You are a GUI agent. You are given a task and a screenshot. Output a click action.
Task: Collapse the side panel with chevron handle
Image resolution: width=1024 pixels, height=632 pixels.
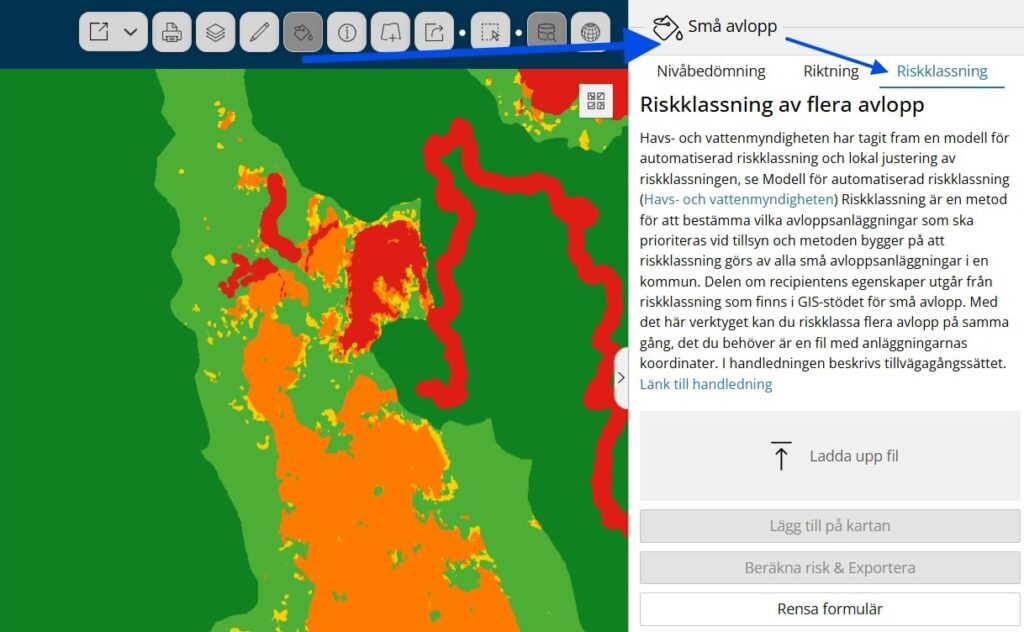click(620, 378)
